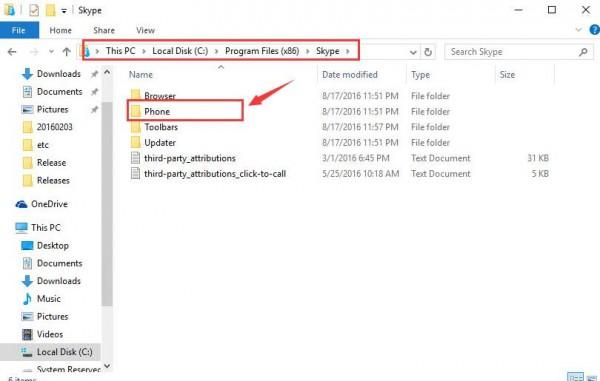
Task: Open Downloads under This PC
Action: click(x=59, y=281)
